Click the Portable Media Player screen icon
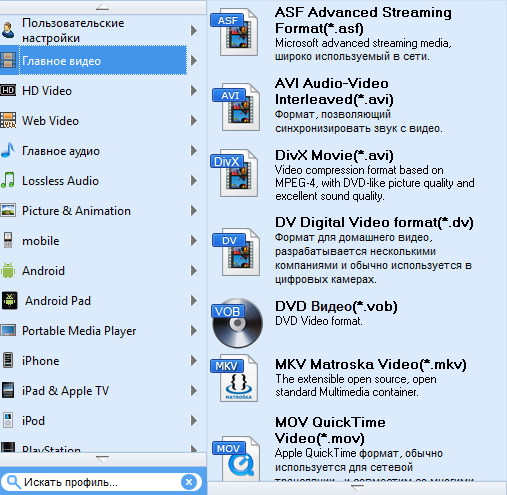The width and height of the screenshot is (507, 495). click(8, 330)
